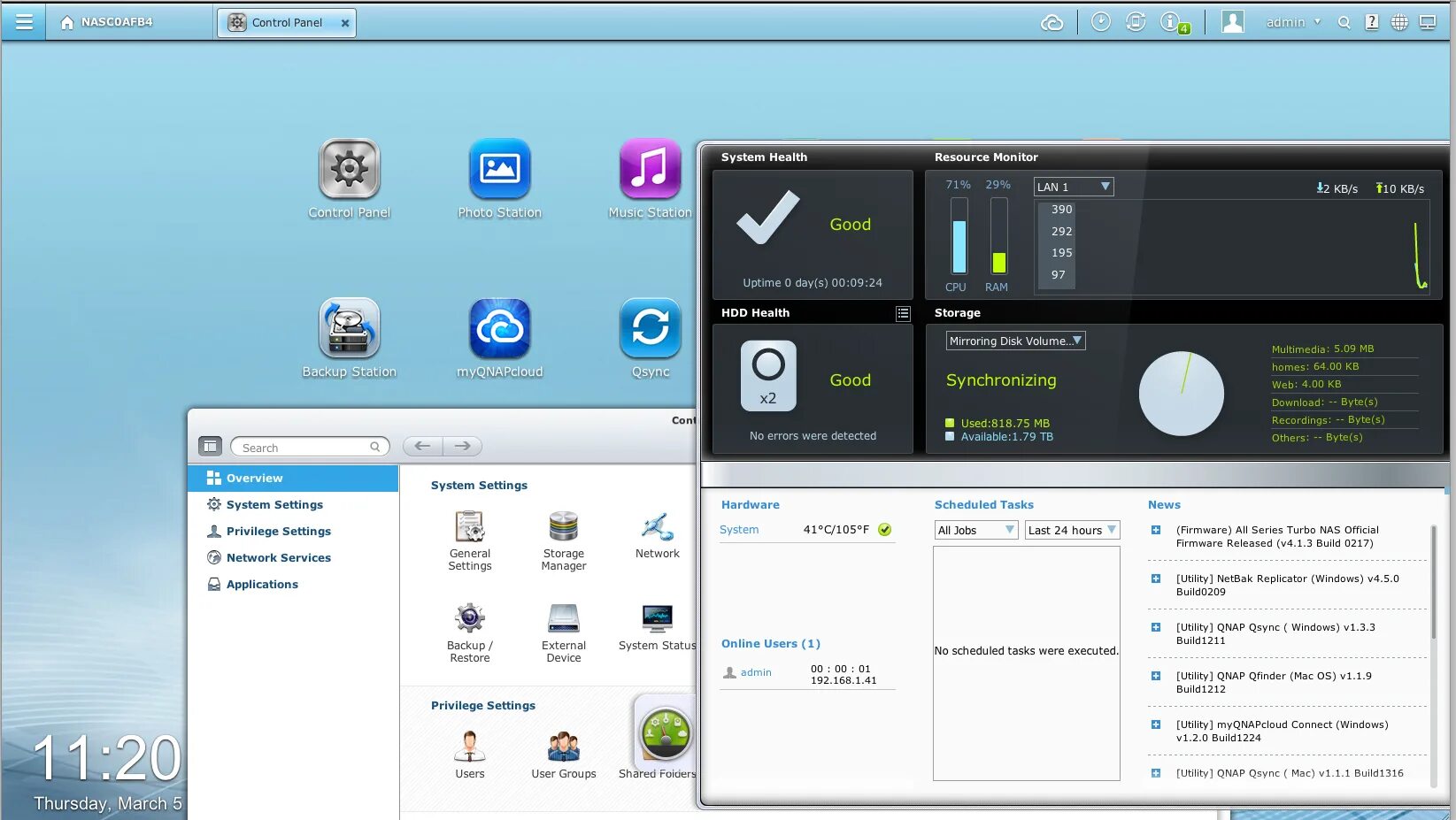Screen dimensions: 1456x820
Task: Click the System Health Good status panel
Action: [x=813, y=234]
